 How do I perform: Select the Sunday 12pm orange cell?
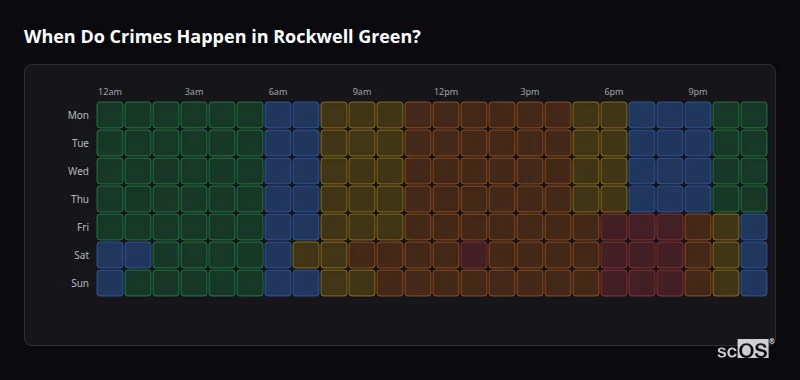(x=445, y=283)
